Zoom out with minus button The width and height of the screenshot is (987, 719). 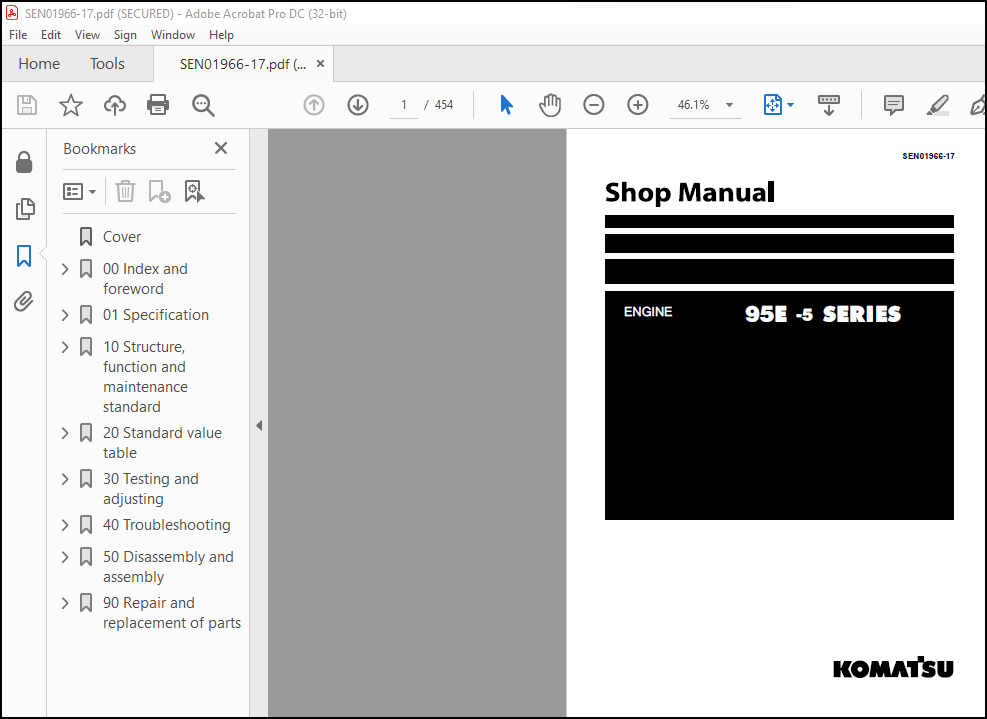594,105
